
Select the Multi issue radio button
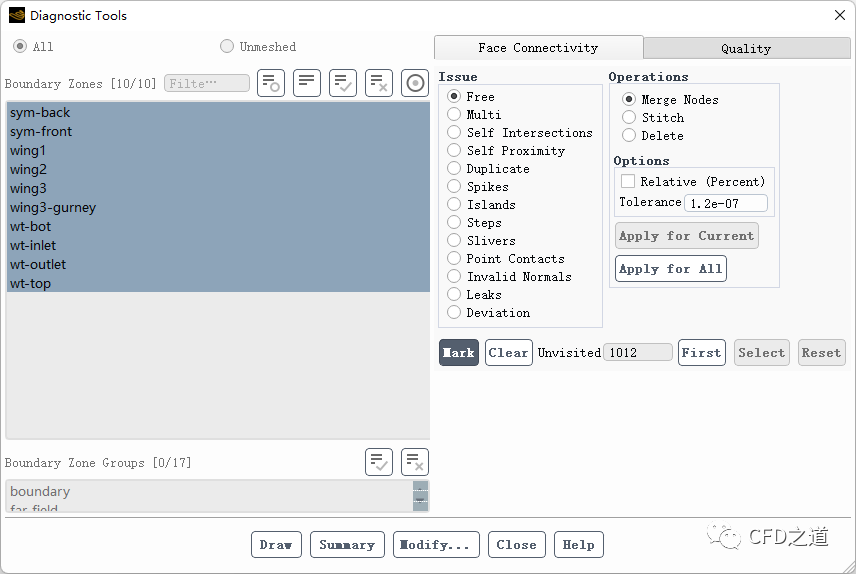454,115
